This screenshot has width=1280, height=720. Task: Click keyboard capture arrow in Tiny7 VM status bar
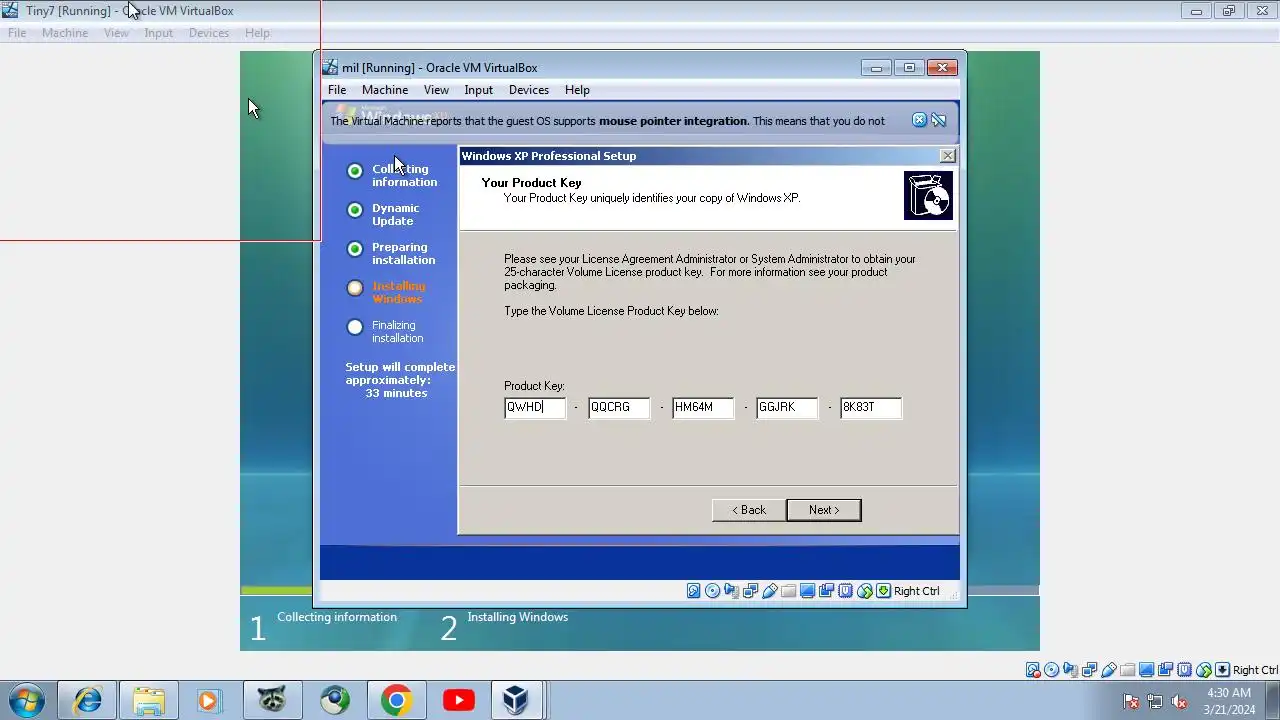click(x=1222, y=670)
